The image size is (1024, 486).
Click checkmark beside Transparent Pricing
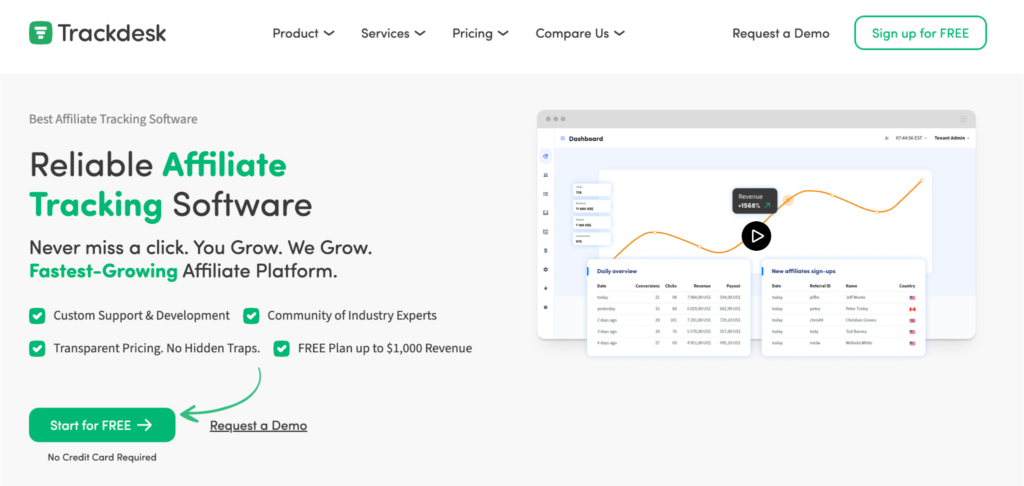37,348
